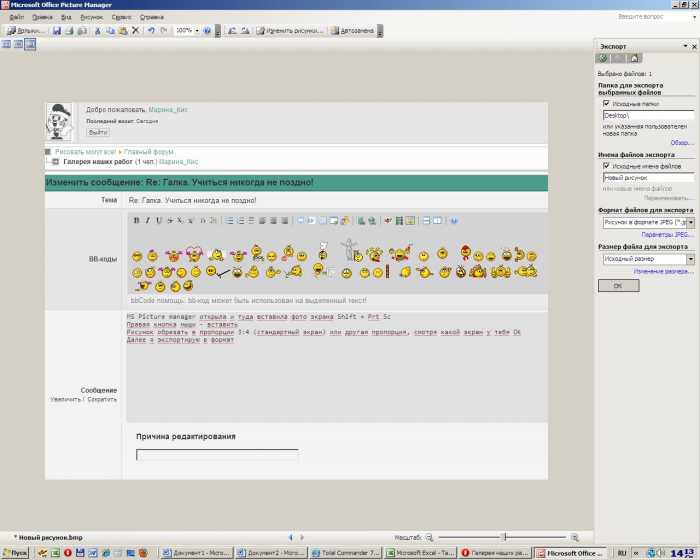Click the Delete X icon in the toolbar
700x560 pixels.
tap(135, 31)
